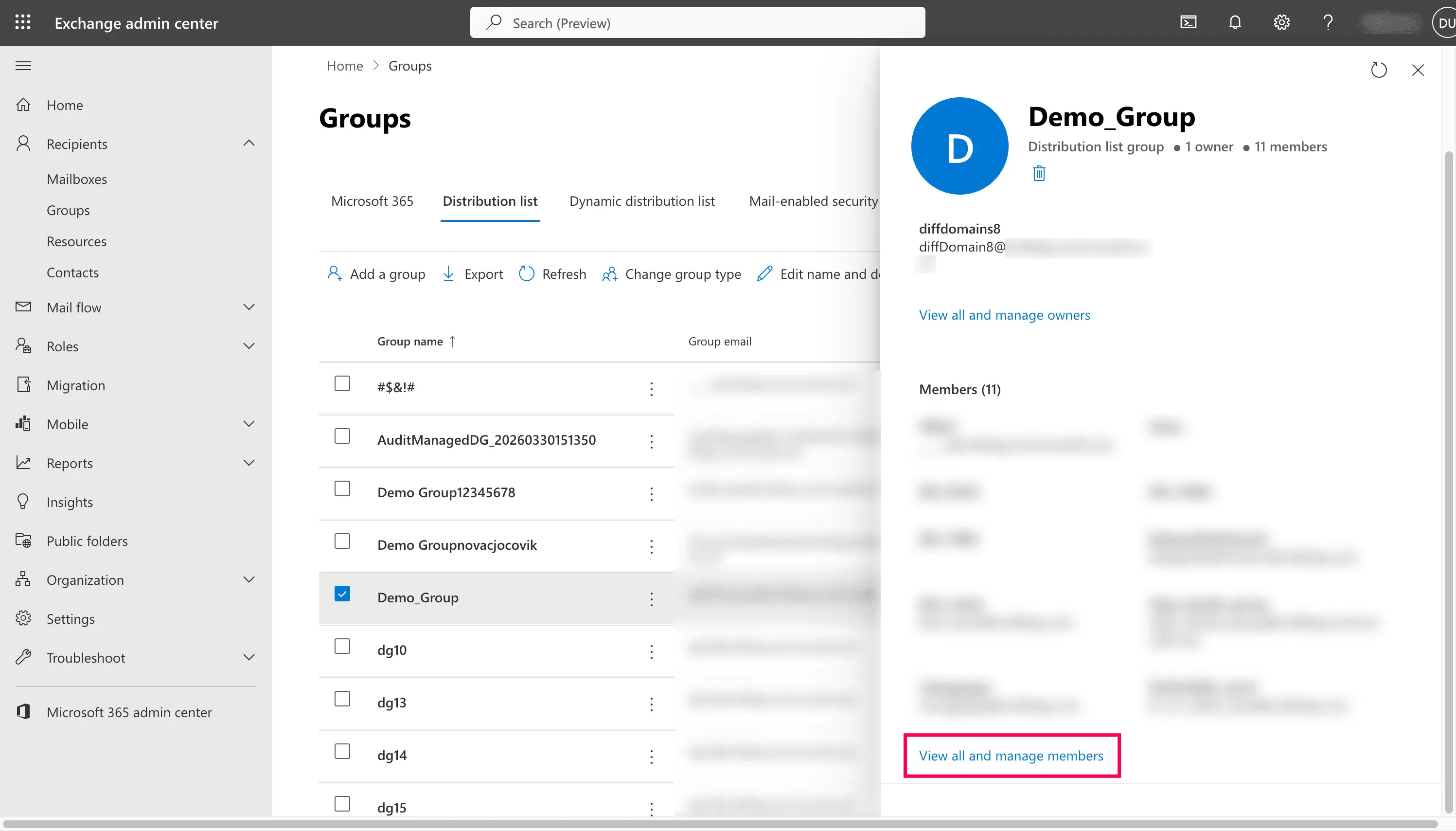Open the app launcher waffle icon
1456x831 pixels.
point(23,22)
